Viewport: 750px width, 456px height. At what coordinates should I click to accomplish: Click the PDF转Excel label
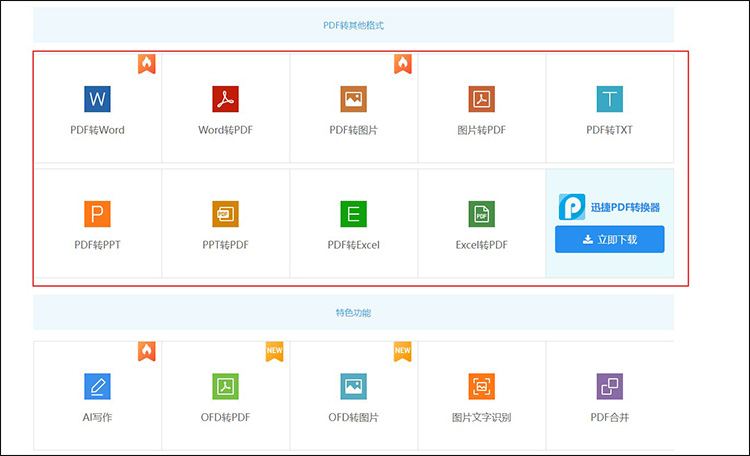(353, 245)
